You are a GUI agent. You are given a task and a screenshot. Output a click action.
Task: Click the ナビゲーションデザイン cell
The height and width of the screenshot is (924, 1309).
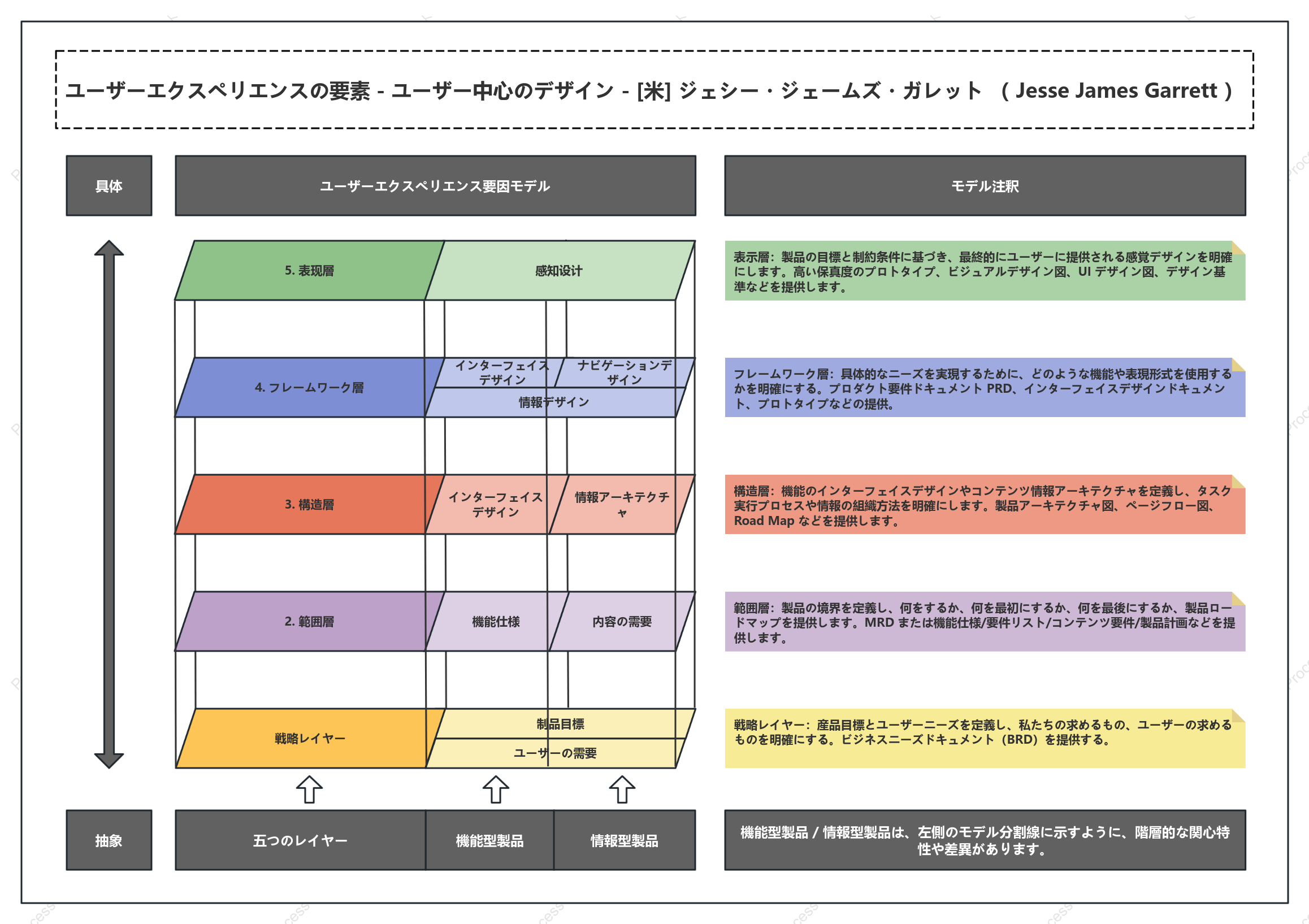[x=625, y=372]
